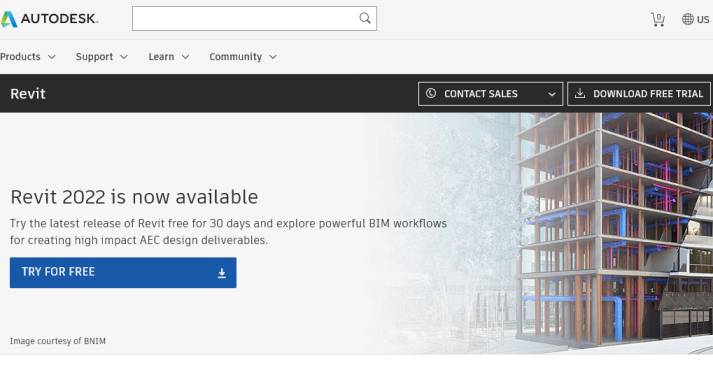Click the download icon beside Download Free Trial
The height and width of the screenshot is (370, 713).
(580, 93)
